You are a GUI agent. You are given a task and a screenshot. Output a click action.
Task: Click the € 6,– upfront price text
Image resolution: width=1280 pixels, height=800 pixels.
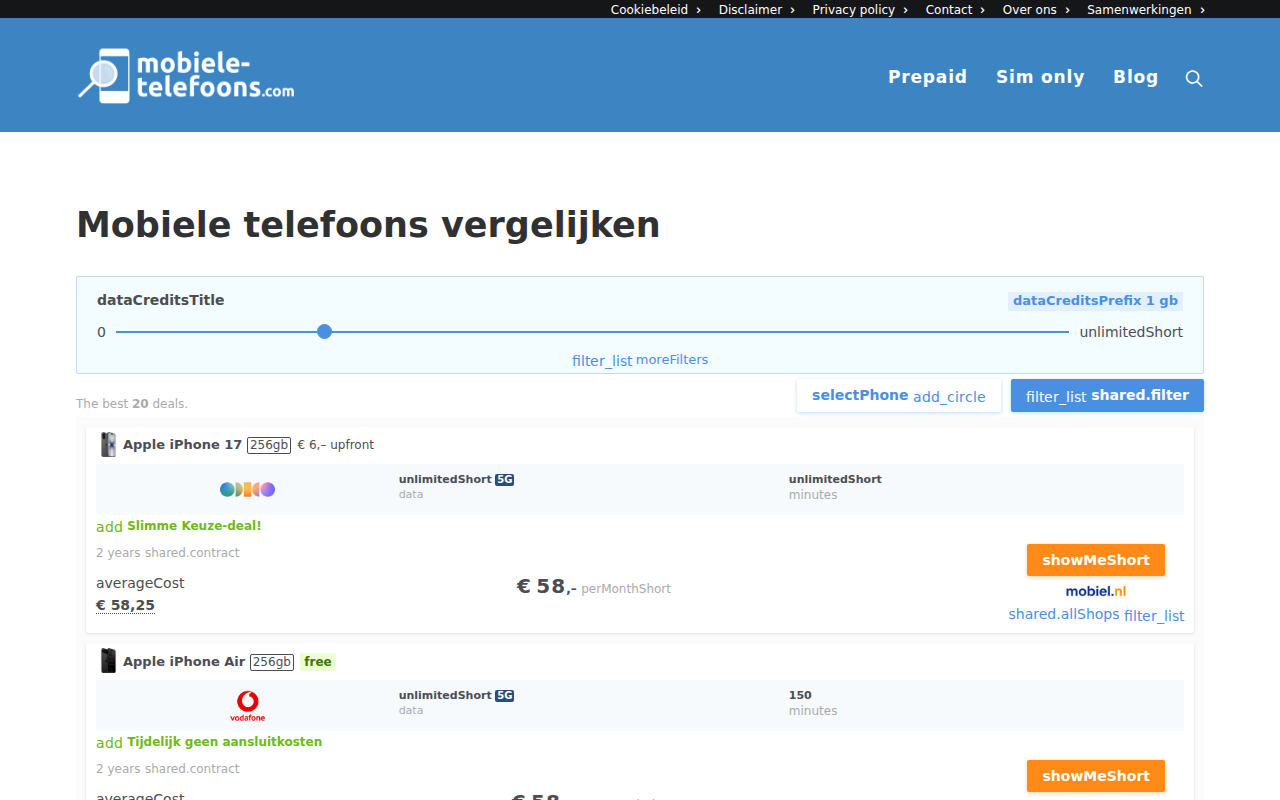point(336,445)
